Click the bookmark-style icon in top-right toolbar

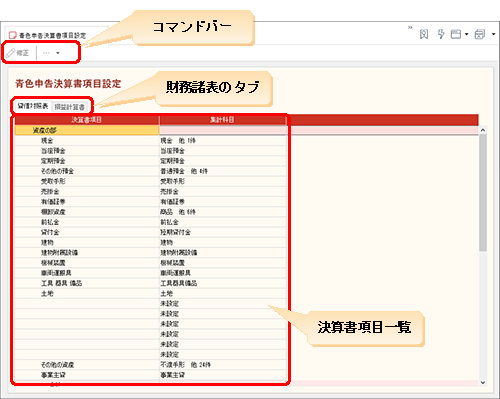point(424,34)
